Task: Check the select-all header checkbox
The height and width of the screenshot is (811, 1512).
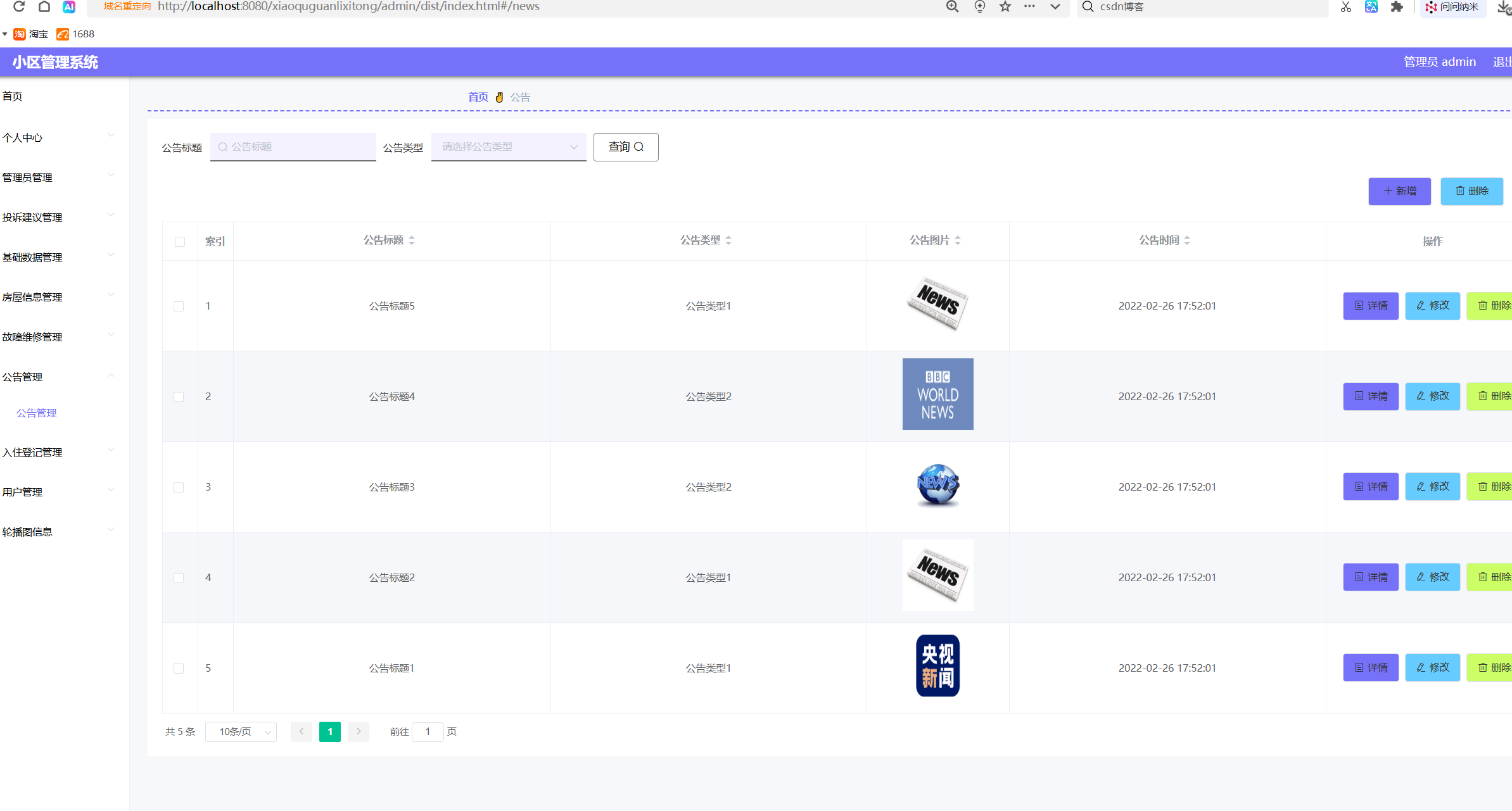Action: [x=180, y=242]
